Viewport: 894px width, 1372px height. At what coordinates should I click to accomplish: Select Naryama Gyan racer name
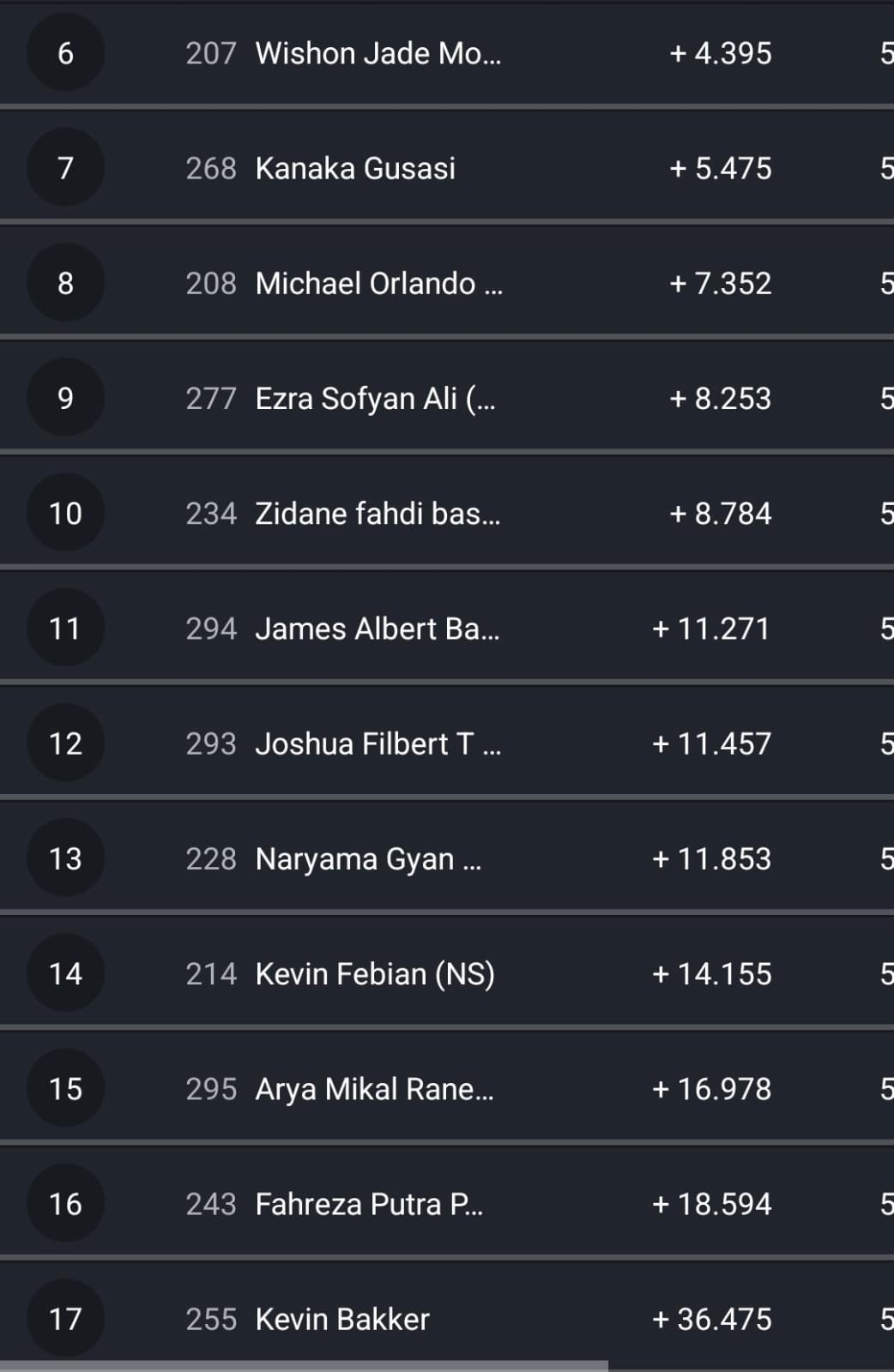click(367, 858)
